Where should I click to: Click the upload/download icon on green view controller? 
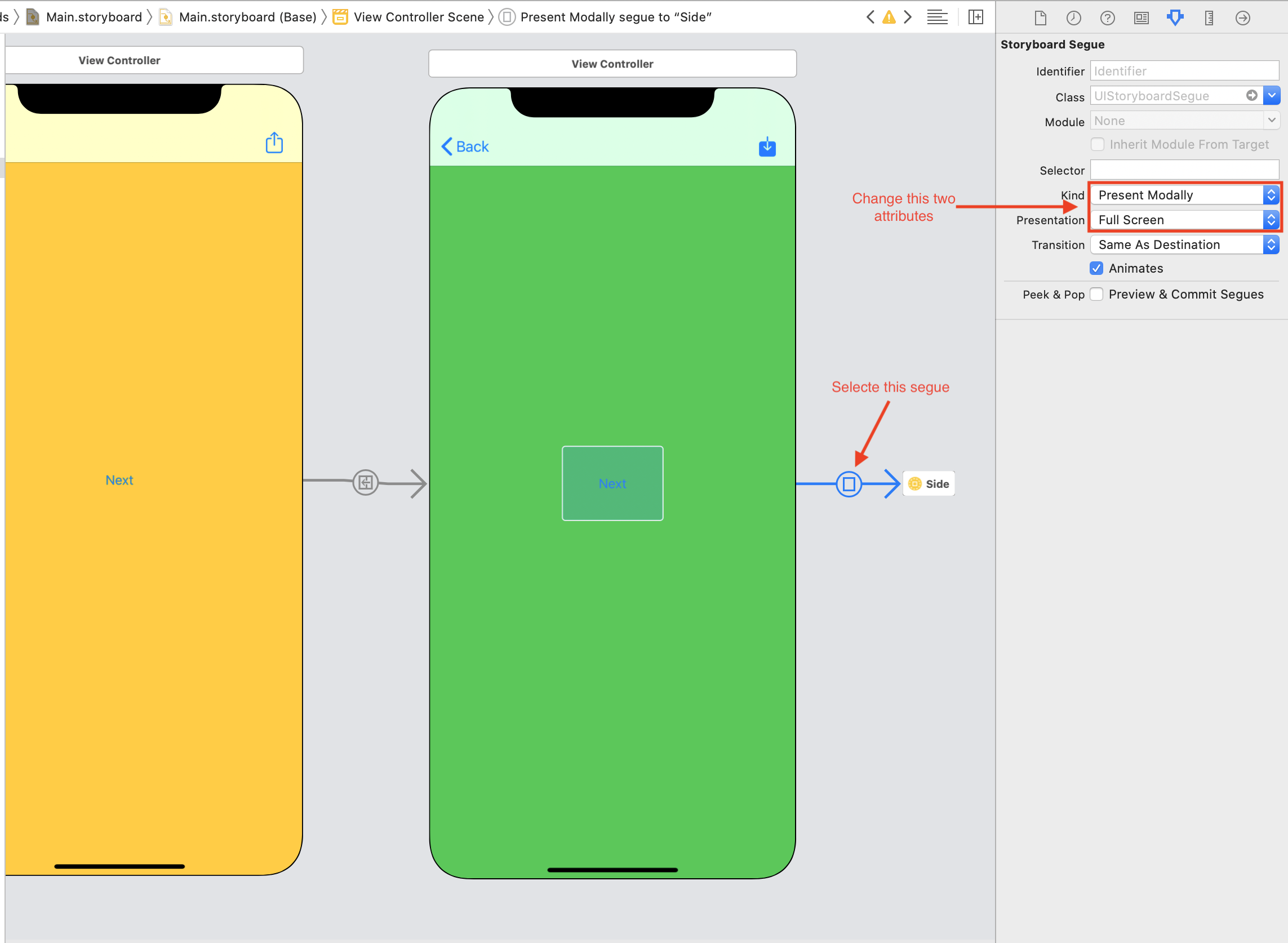(x=767, y=146)
